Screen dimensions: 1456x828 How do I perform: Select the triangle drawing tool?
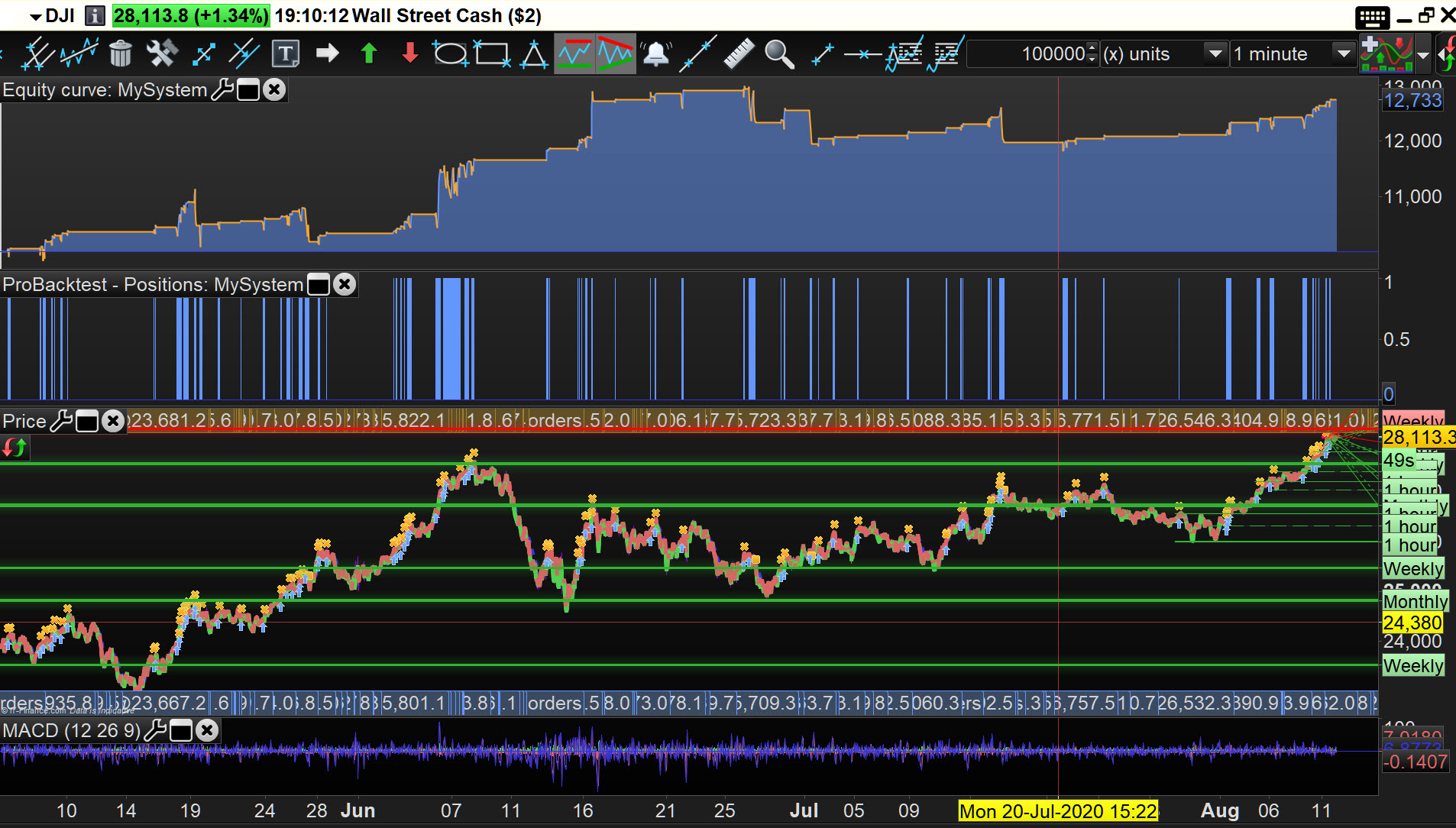pyautogui.click(x=534, y=54)
